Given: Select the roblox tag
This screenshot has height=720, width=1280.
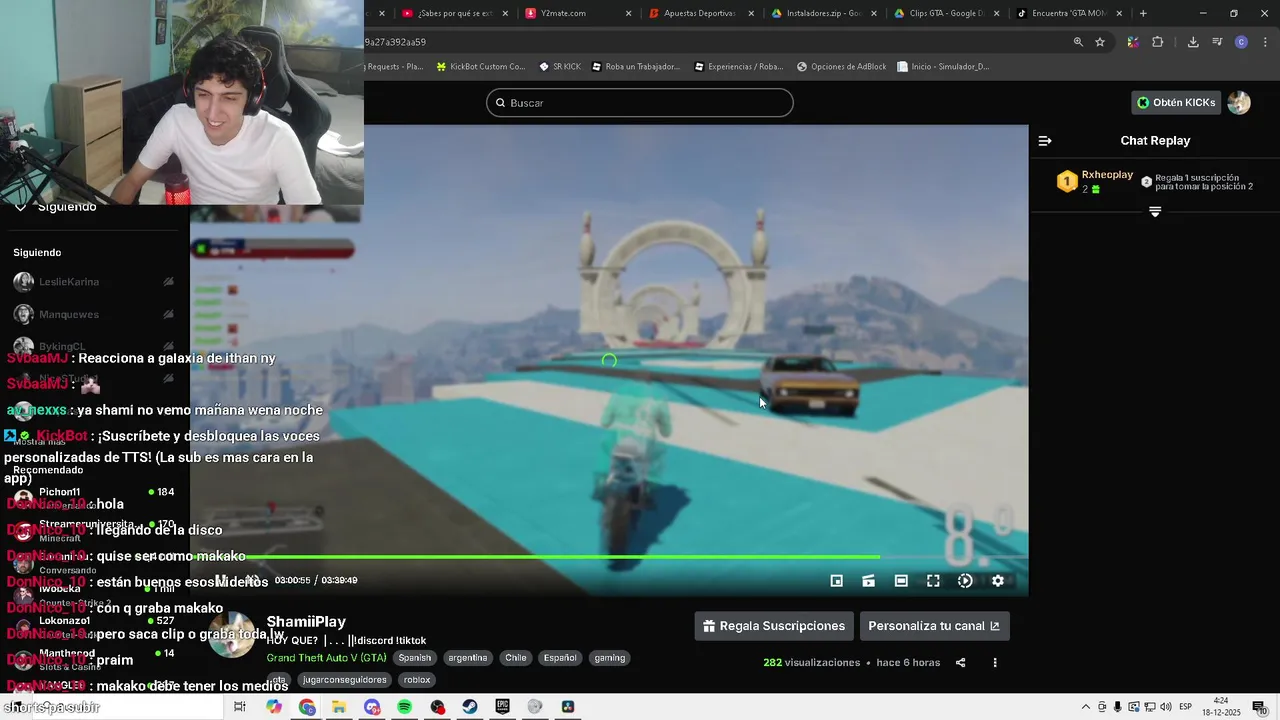Looking at the screenshot, I should [x=417, y=680].
